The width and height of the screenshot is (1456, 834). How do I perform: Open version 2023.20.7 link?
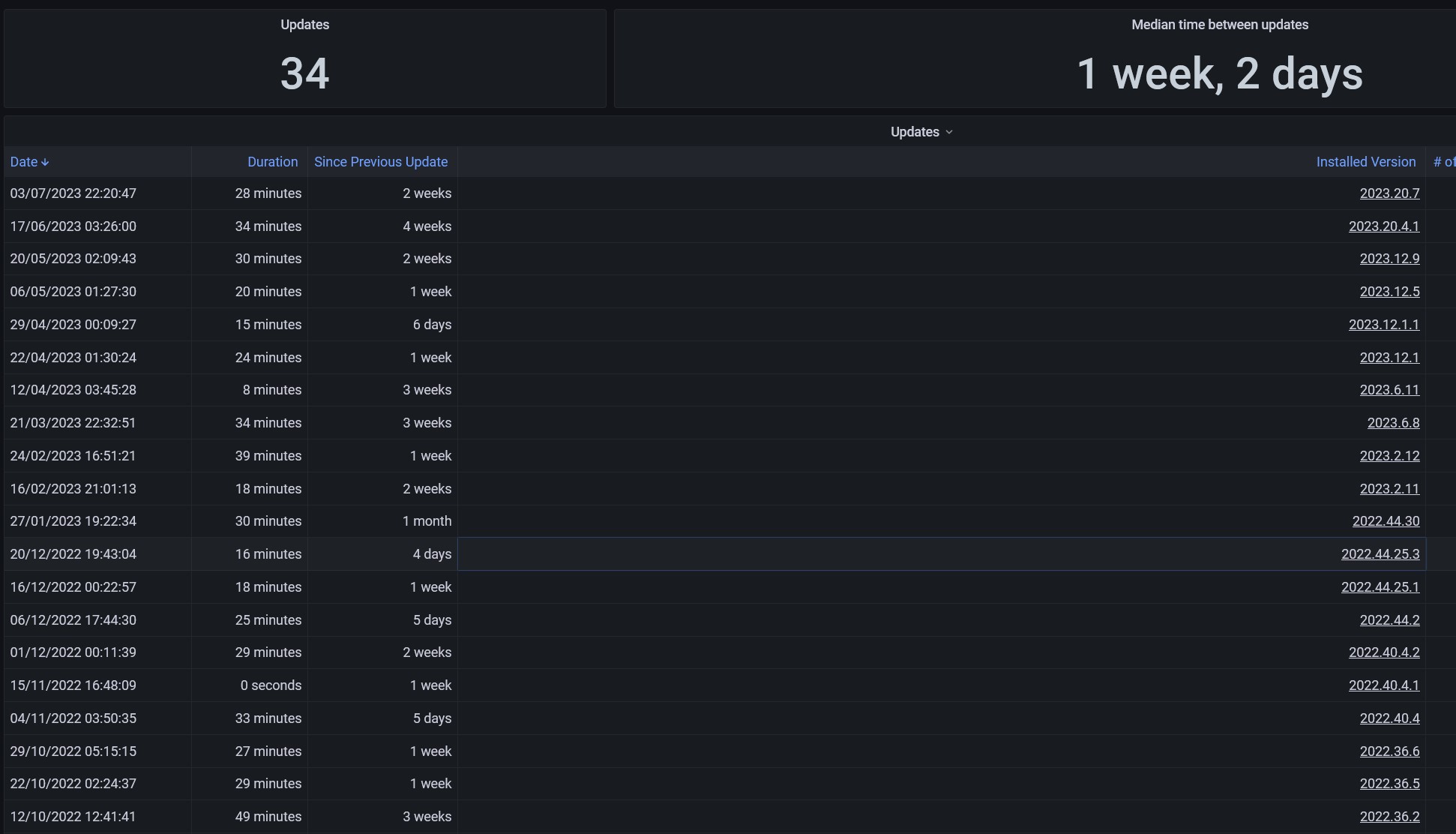(x=1389, y=193)
